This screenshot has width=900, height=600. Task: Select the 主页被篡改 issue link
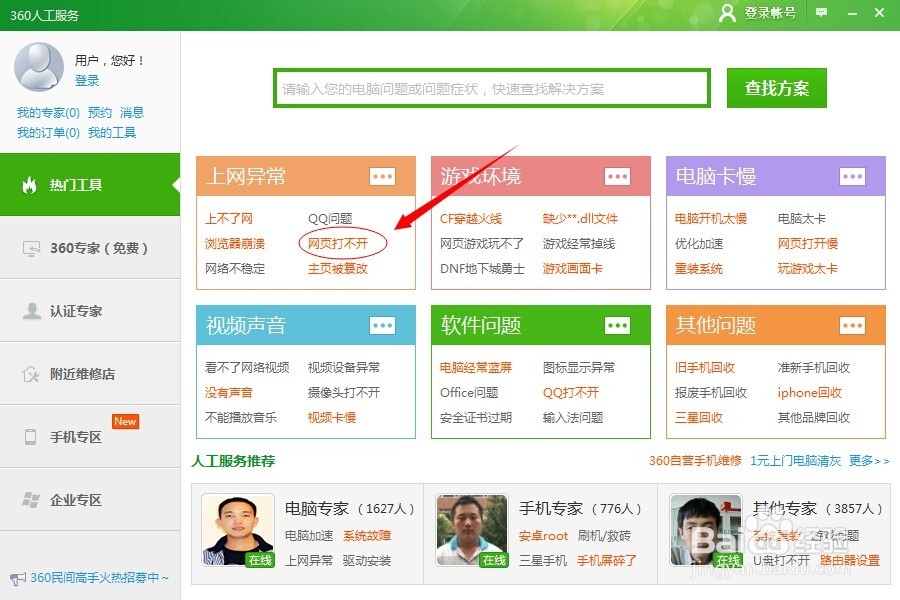[338, 268]
